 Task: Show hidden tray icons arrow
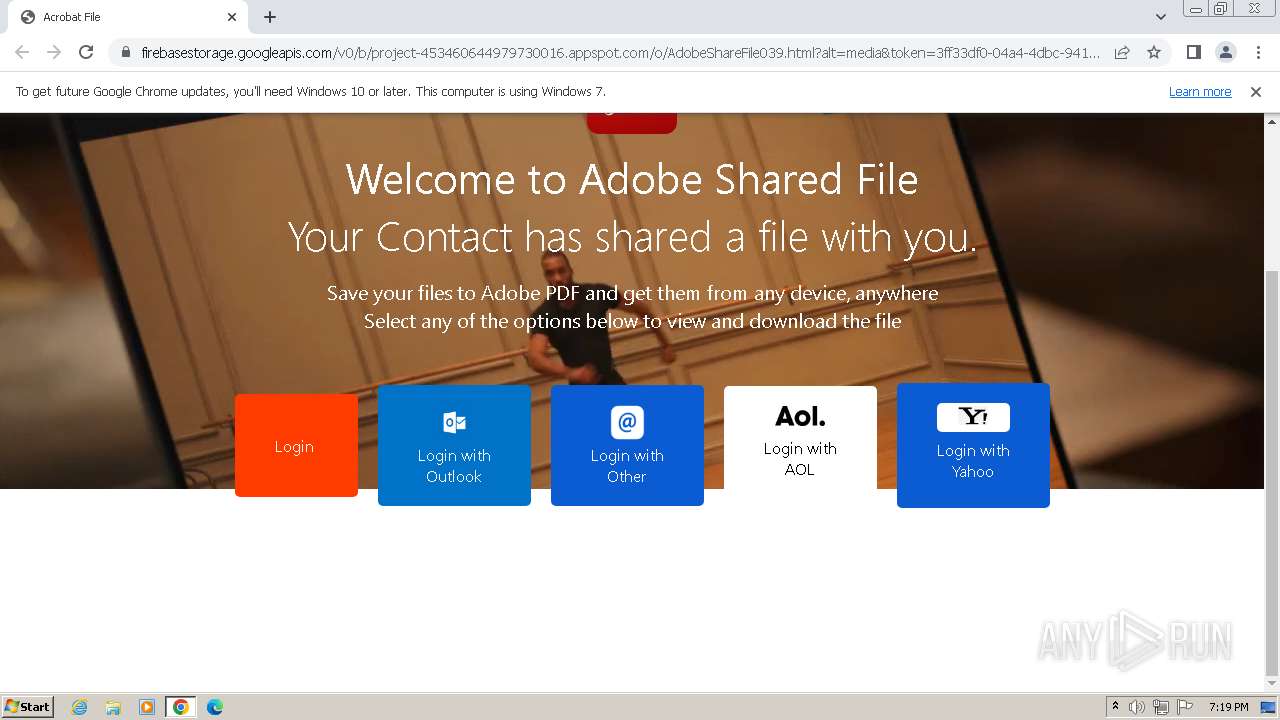[x=1115, y=707]
